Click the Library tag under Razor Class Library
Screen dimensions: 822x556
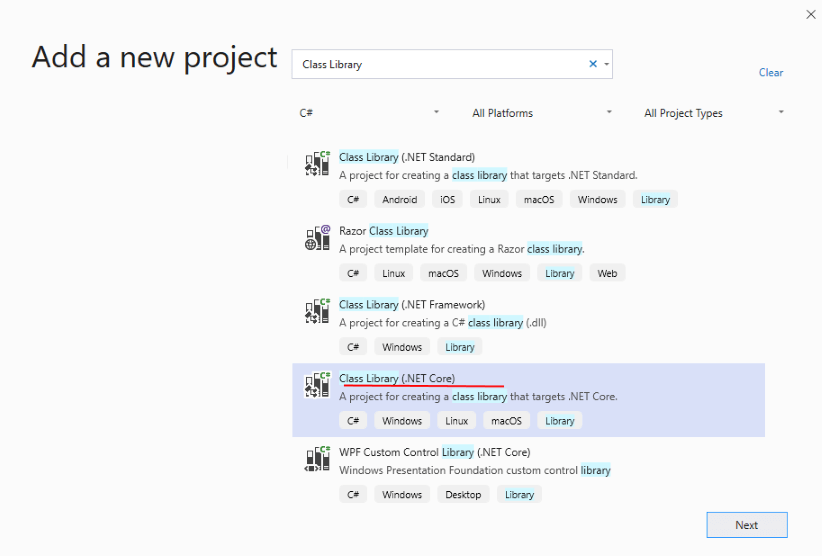pos(560,274)
